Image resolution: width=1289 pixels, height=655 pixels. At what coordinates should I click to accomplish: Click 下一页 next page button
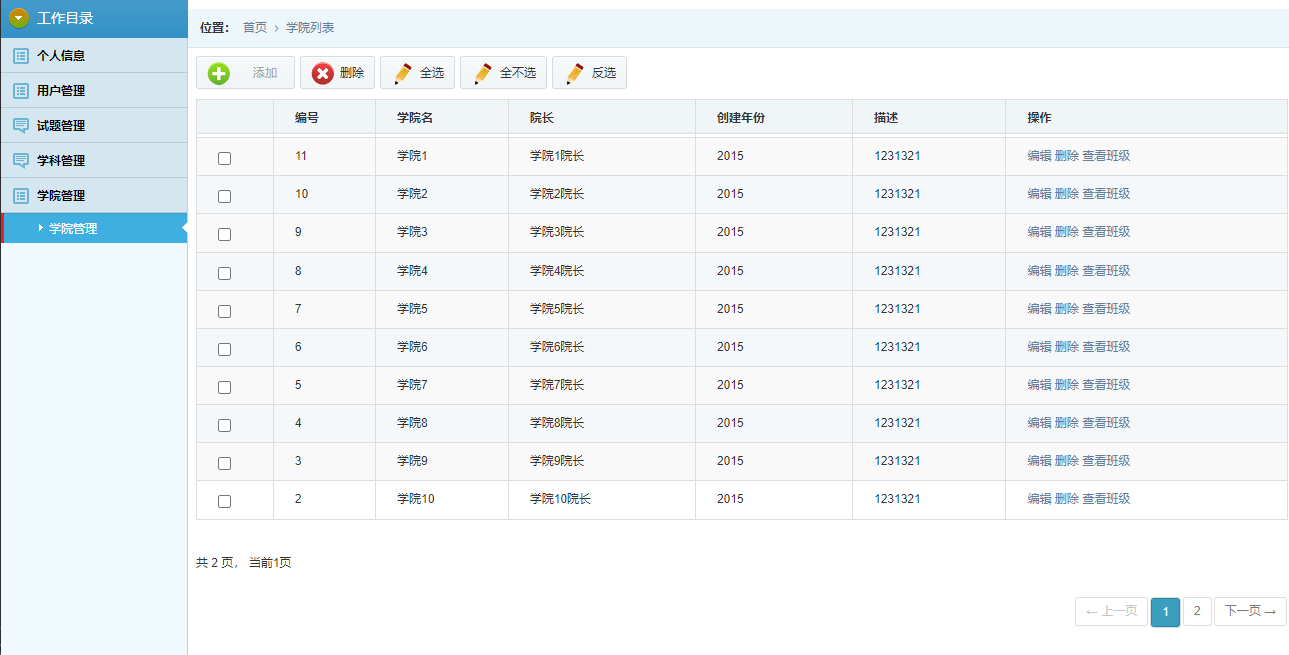coord(1250,612)
